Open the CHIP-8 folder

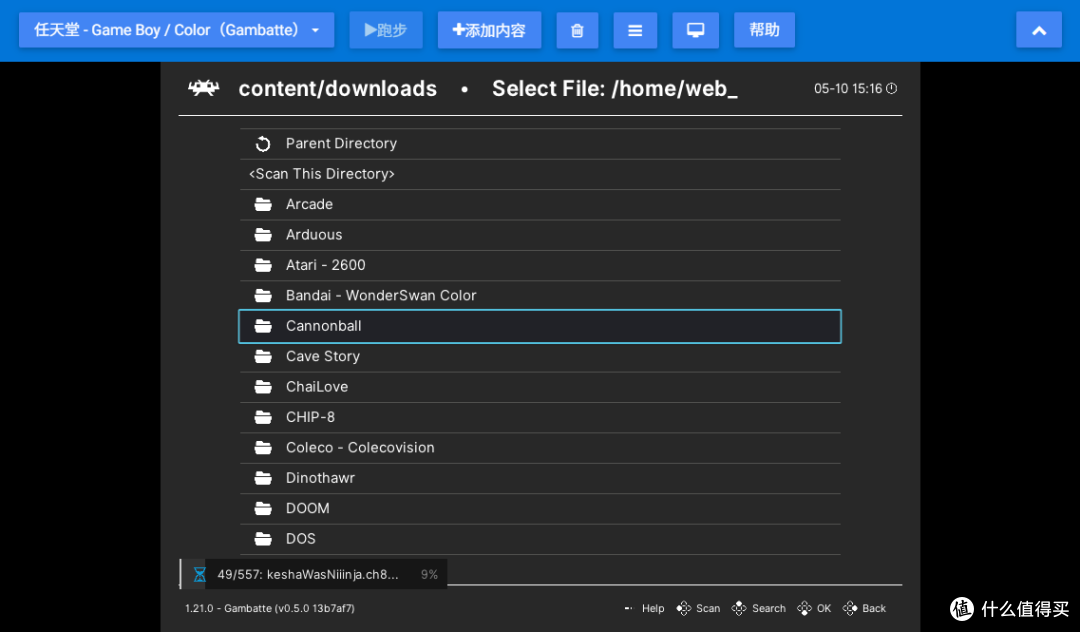click(x=540, y=417)
